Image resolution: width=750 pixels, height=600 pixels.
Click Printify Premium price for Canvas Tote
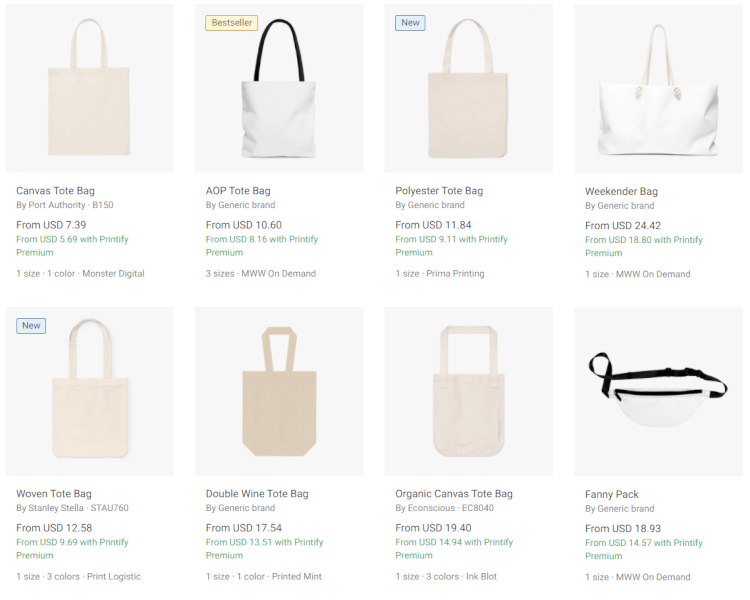tap(72, 246)
